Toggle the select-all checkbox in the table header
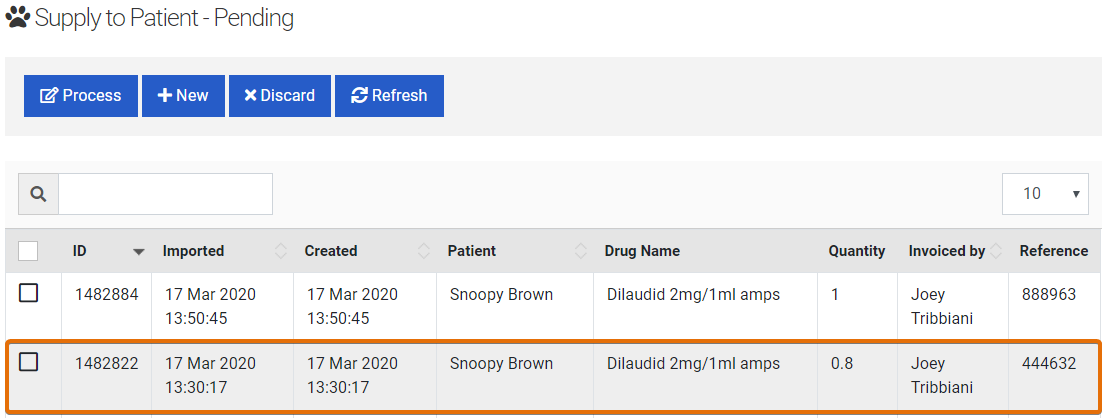This screenshot has height=418, width=1105. tap(29, 251)
